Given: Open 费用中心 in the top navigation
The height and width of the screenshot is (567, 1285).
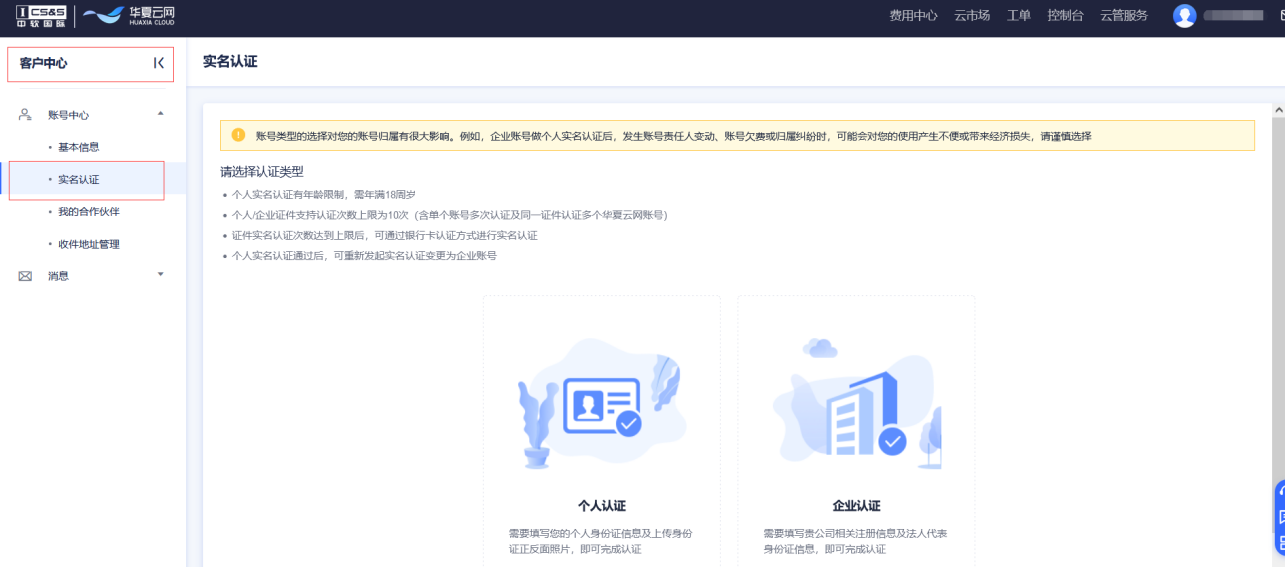Looking at the screenshot, I should [913, 16].
